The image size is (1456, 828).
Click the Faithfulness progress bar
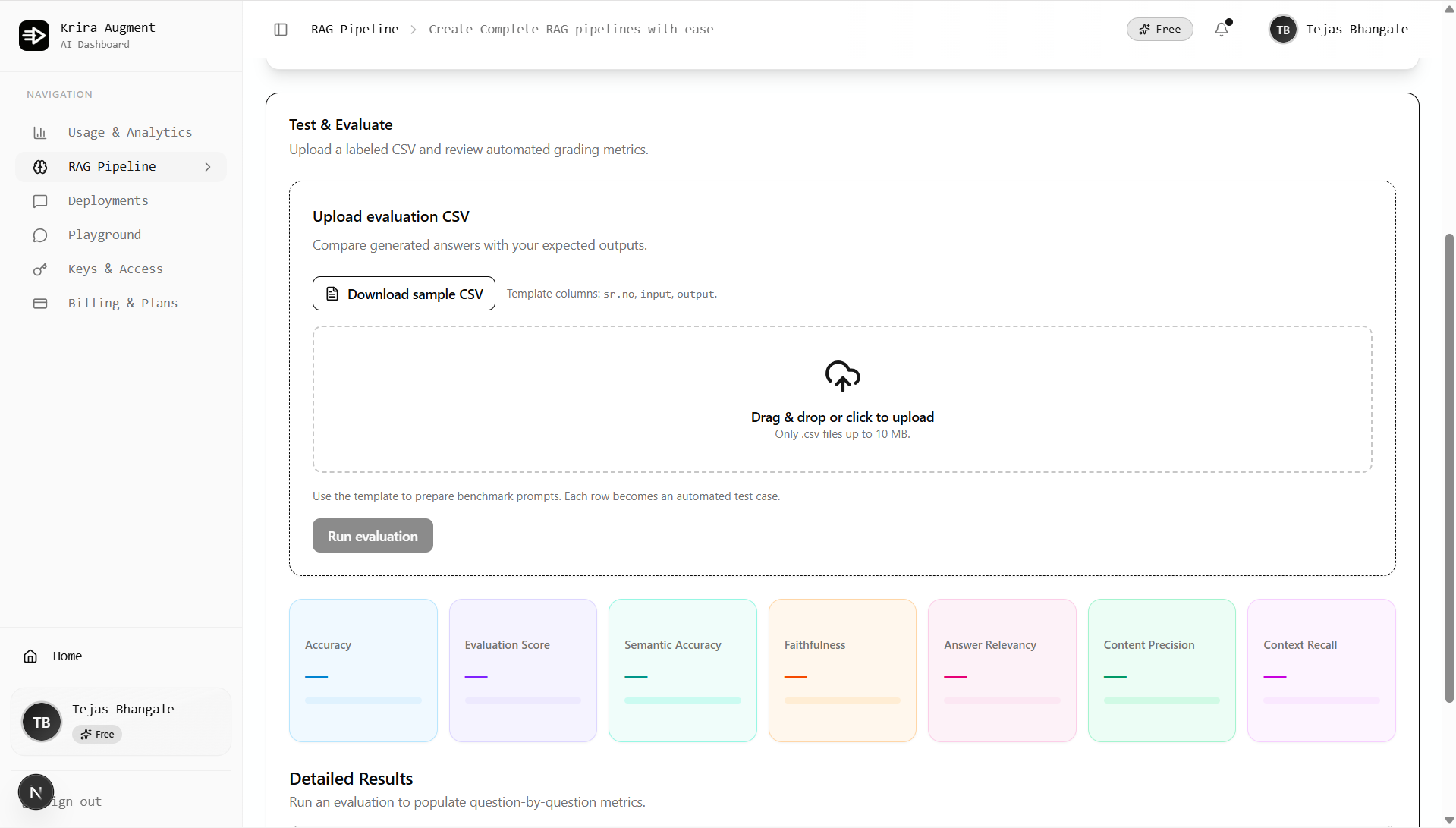pyautogui.click(x=842, y=700)
